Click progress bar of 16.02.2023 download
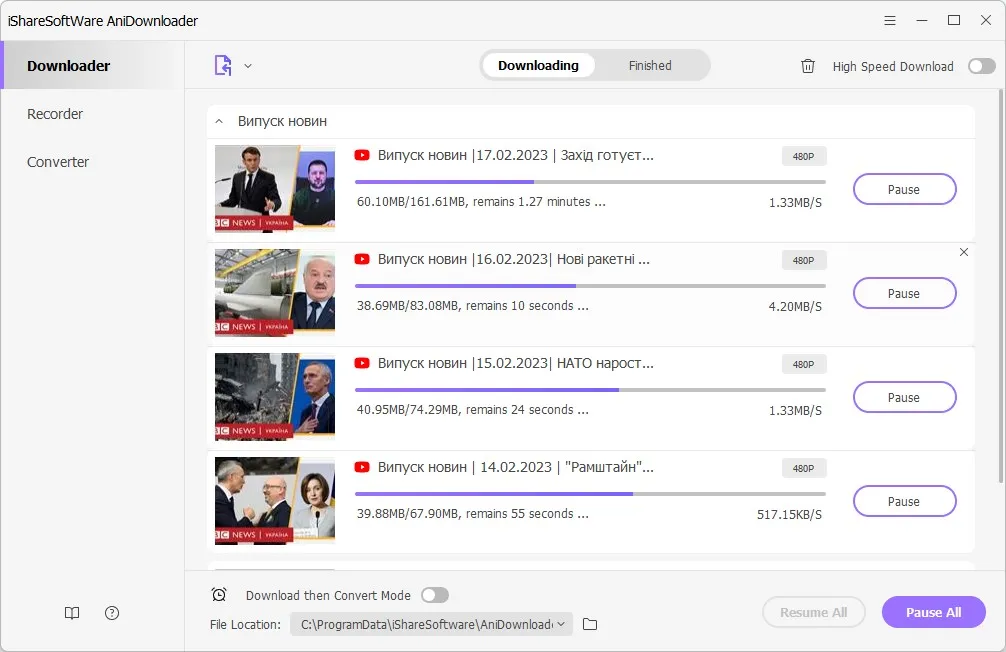Viewport: 1006px width, 652px height. pos(590,286)
